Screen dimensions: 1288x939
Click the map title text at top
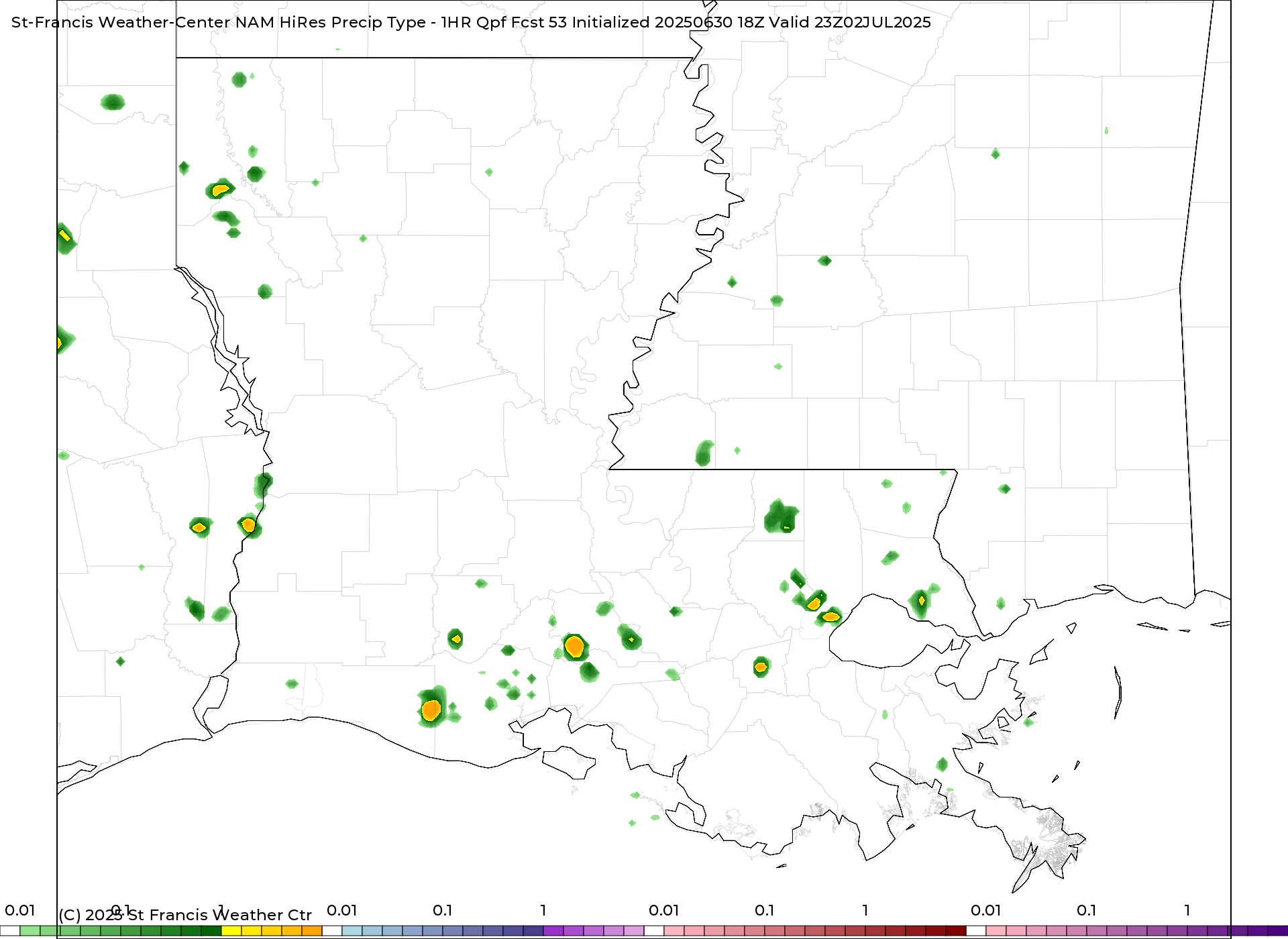click(x=471, y=22)
